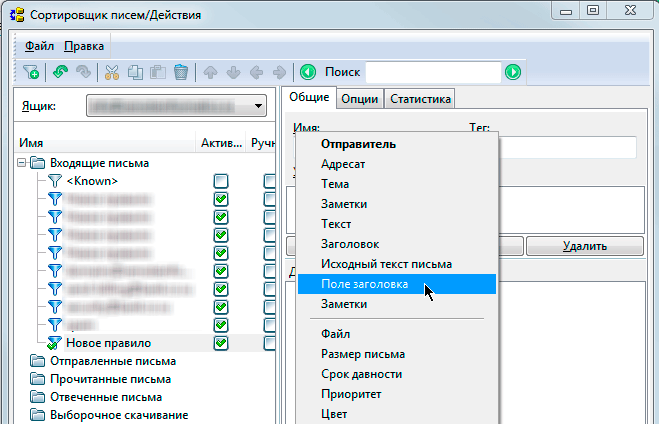The image size is (659, 424).
Task: Collapse the Входящие письма tree node
Action: [x=22, y=163]
